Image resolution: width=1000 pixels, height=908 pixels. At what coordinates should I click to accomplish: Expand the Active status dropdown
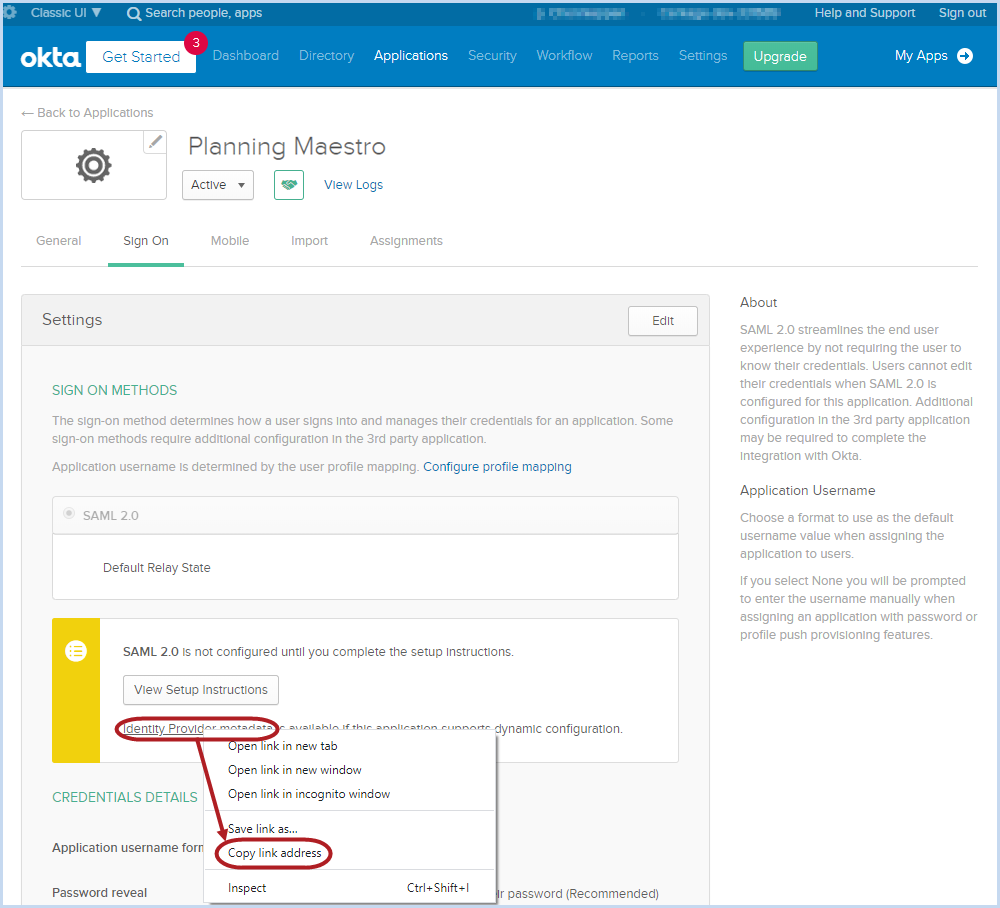(x=217, y=185)
